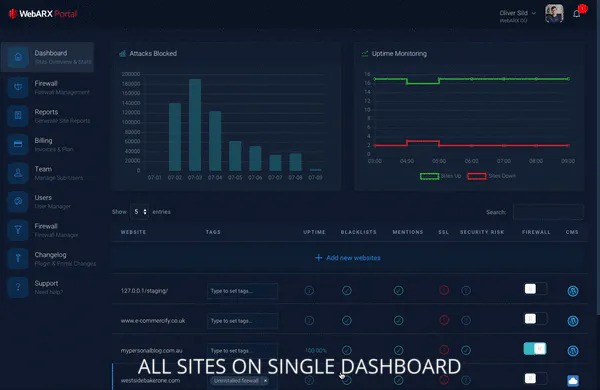Open the Firewall Management shield icon
Viewport: 600px width, 390px height.
[x=18, y=87]
